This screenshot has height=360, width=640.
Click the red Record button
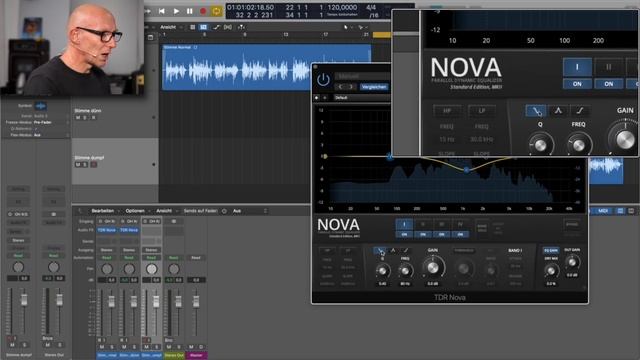[x=203, y=11]
